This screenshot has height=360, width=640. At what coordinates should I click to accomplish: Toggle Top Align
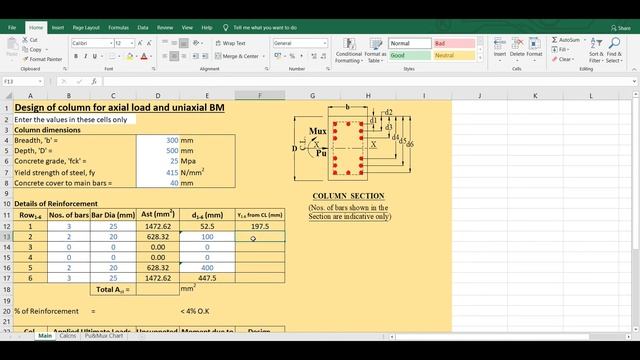pos(165,43)
